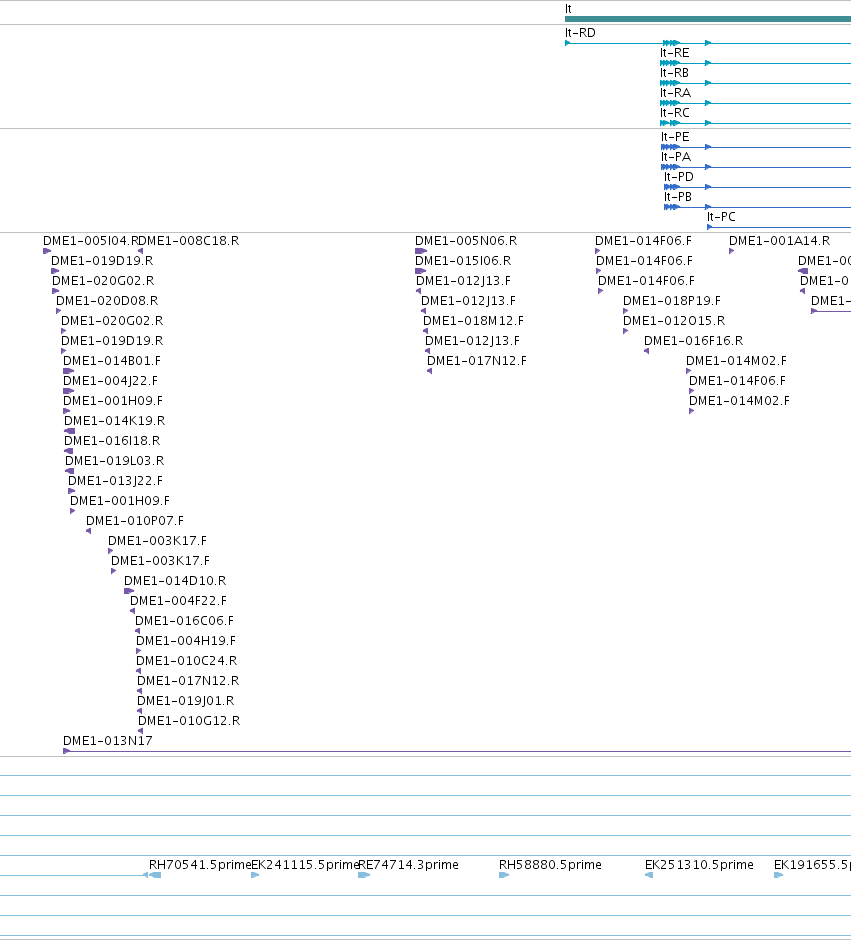The height and width of the screenshot is (940, 851).
Task: Click the DME1-017N12.R feature label
Action: coord(188,681)
